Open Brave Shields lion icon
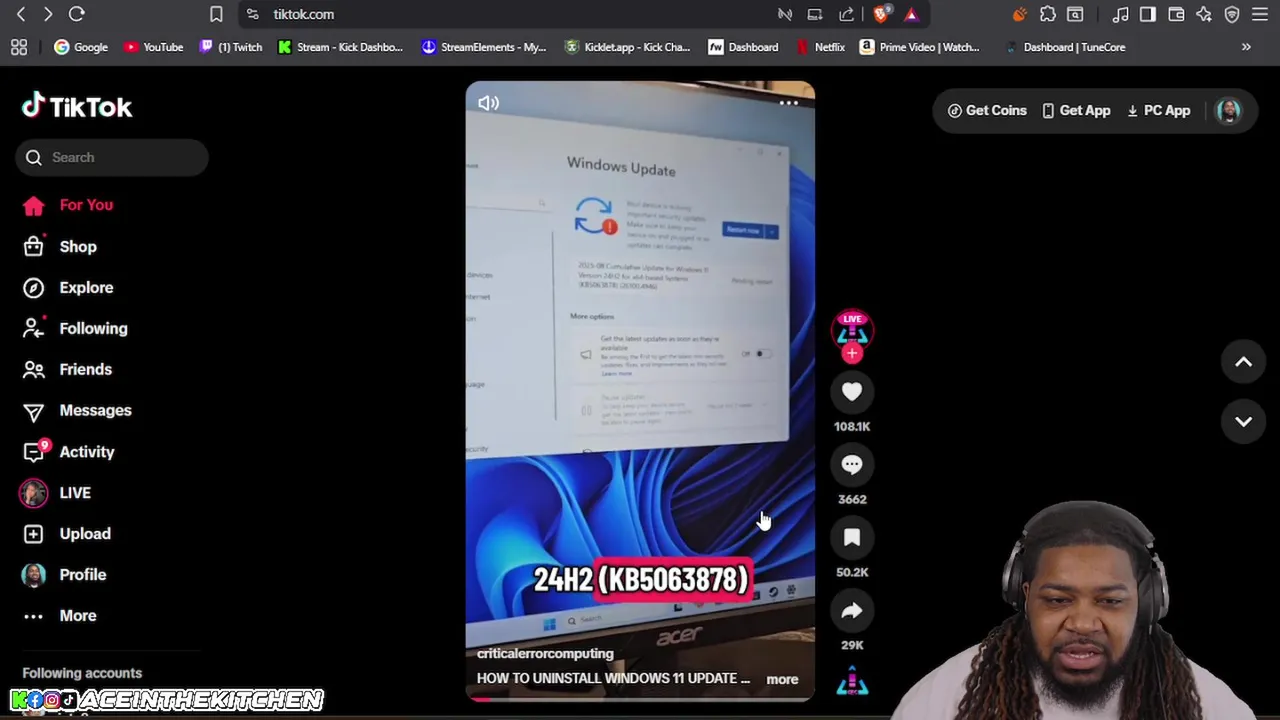1280x720 pixels. 881,14
